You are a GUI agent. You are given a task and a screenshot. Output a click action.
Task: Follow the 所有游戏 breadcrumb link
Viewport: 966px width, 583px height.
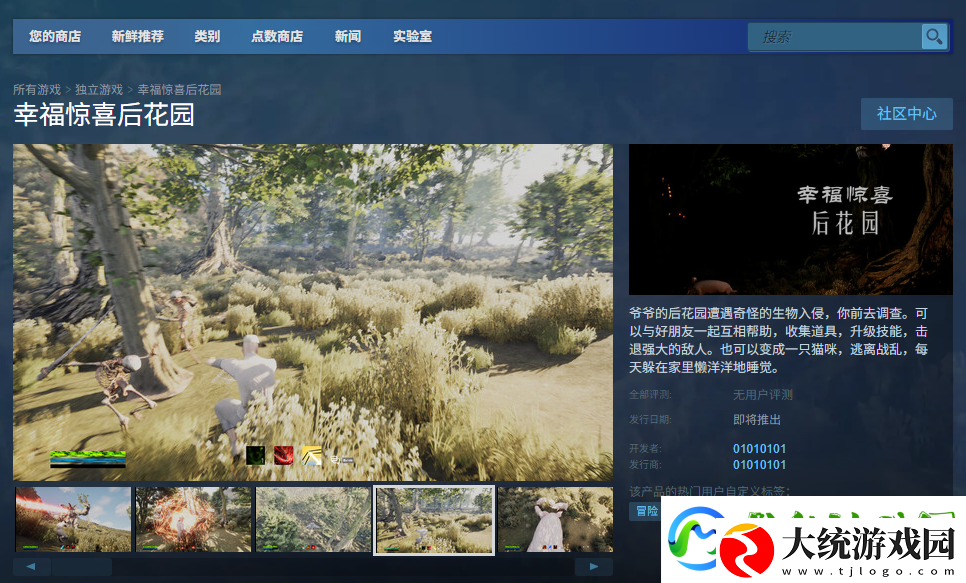pyautogui.click(x=37, y=89)
